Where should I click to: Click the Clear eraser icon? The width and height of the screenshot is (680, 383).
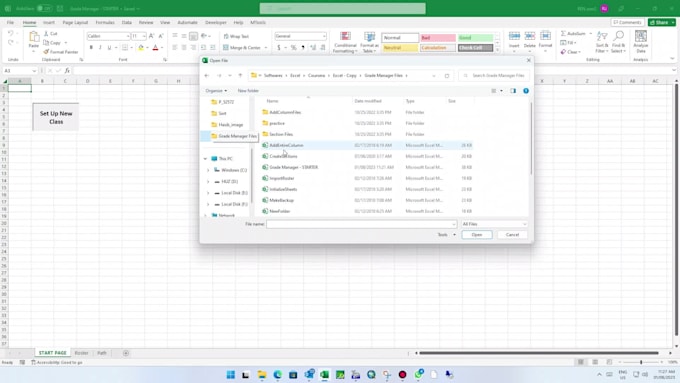click(x=563, y=52)
